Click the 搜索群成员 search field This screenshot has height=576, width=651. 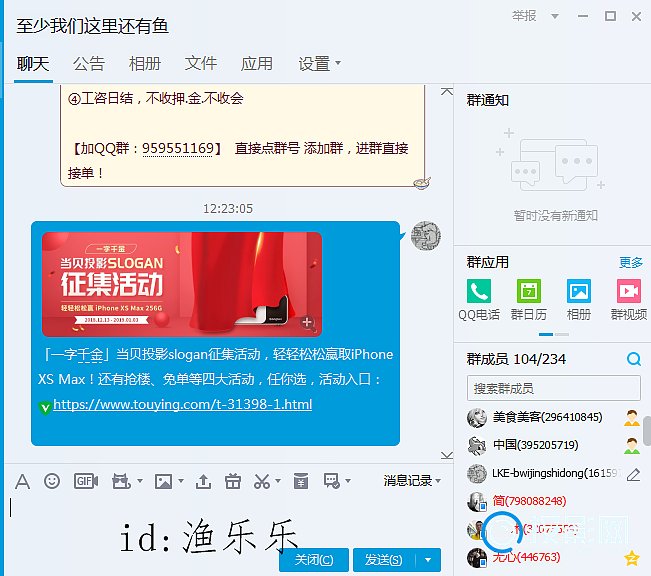point(553,389)
